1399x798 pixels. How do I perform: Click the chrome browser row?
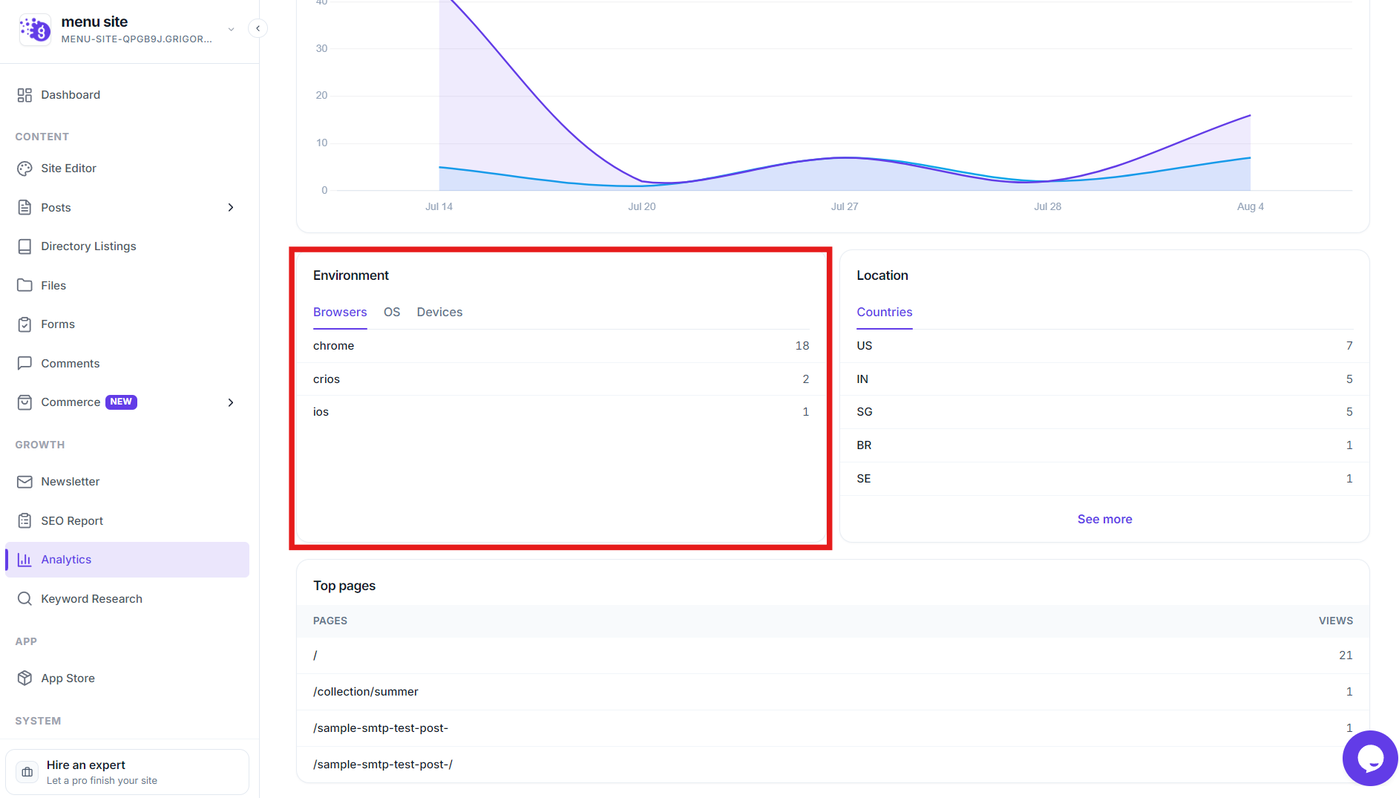(561, 346)
